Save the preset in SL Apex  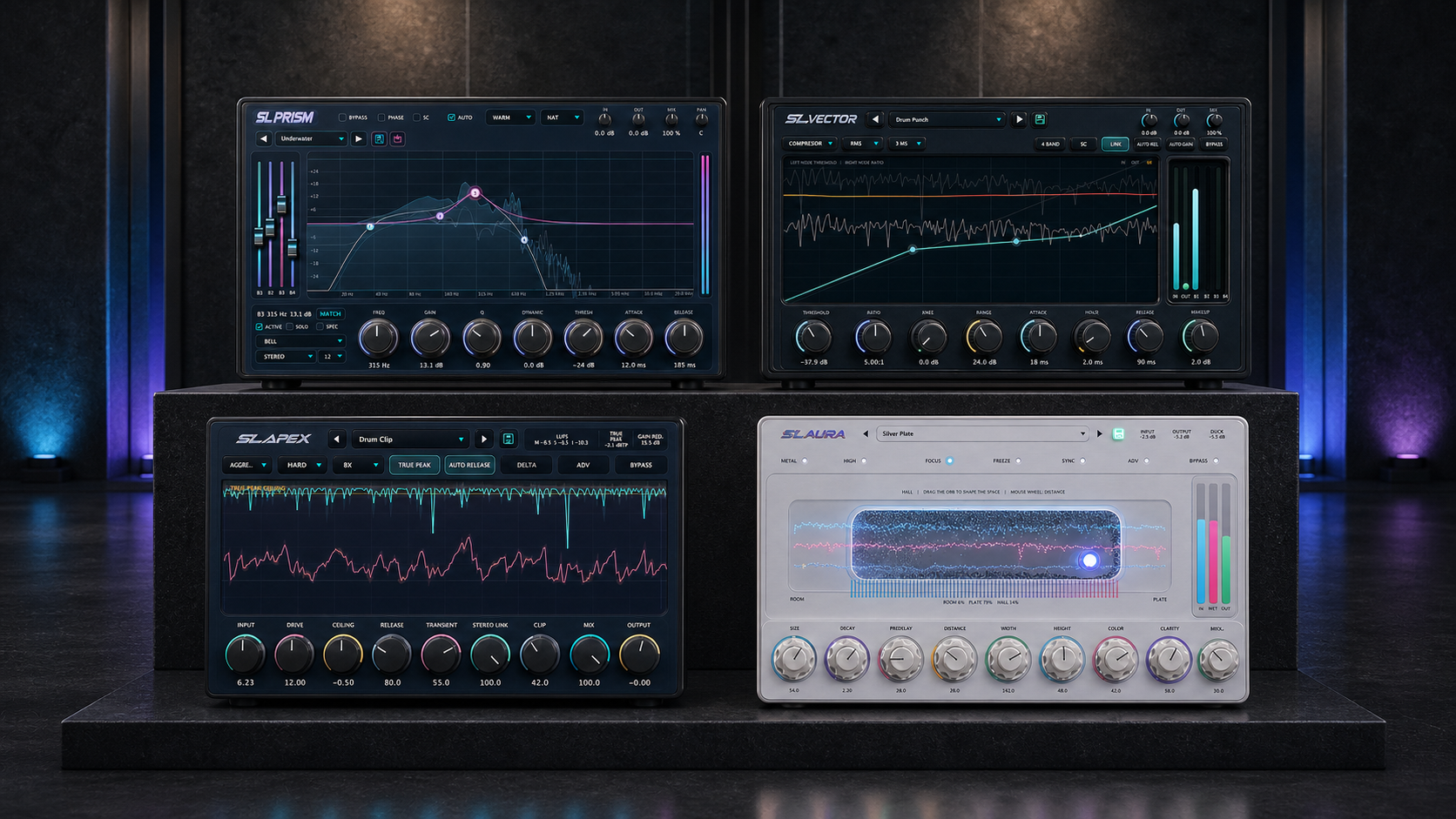[x=508, y=440]
